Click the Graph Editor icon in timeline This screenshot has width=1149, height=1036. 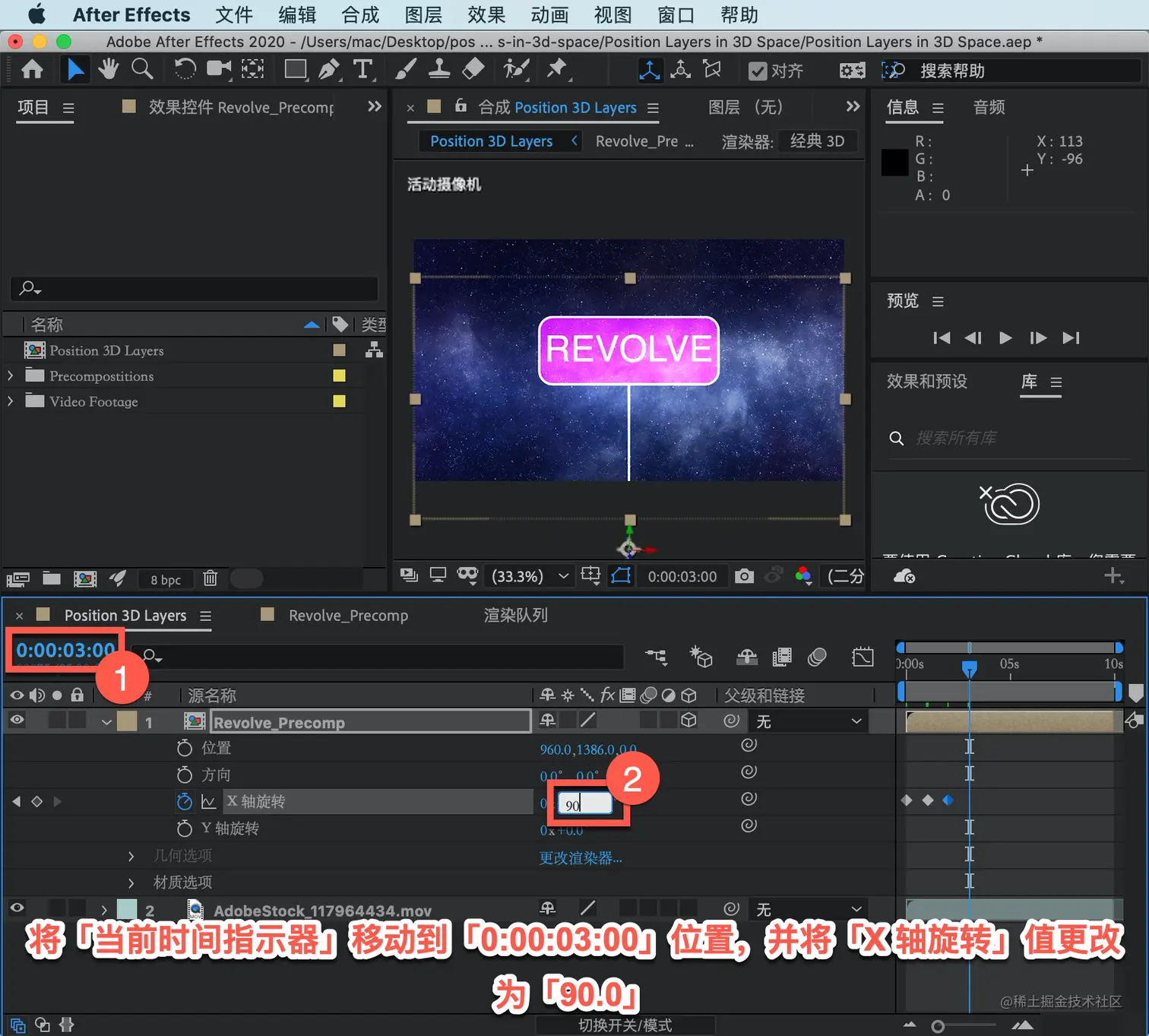tap(863, 656)
